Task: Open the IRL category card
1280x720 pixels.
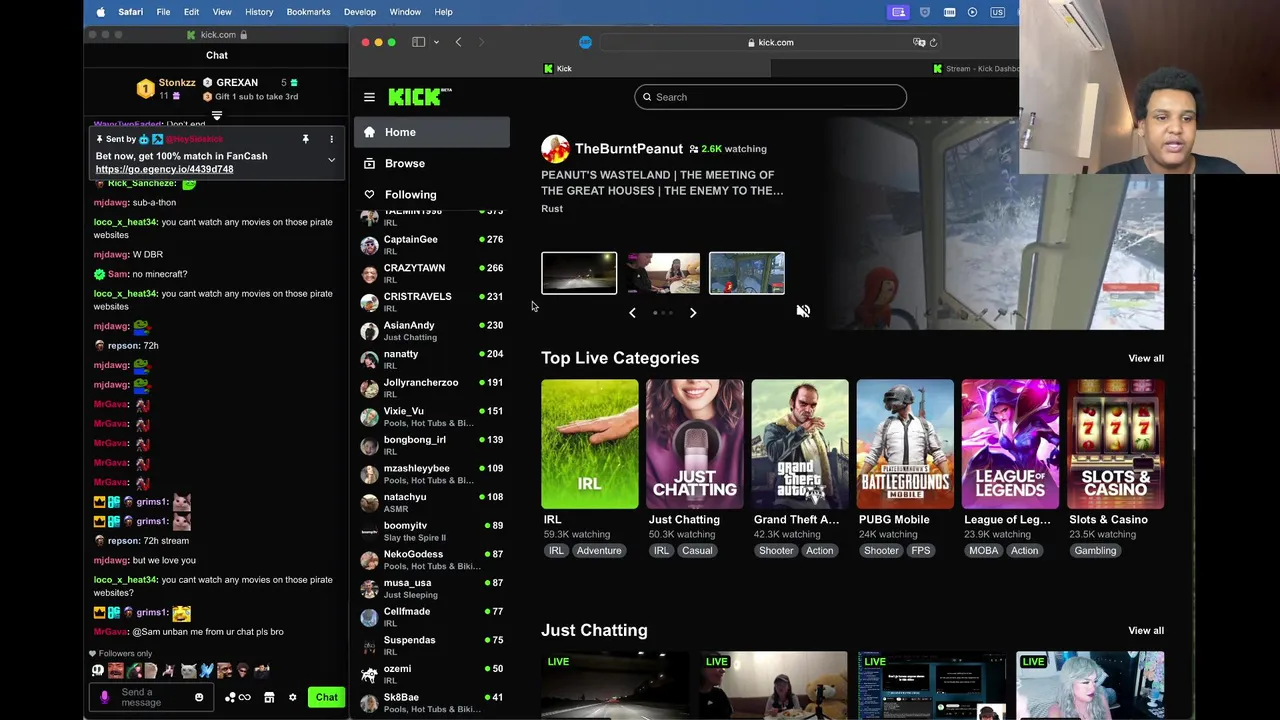Action: point(589,444)
